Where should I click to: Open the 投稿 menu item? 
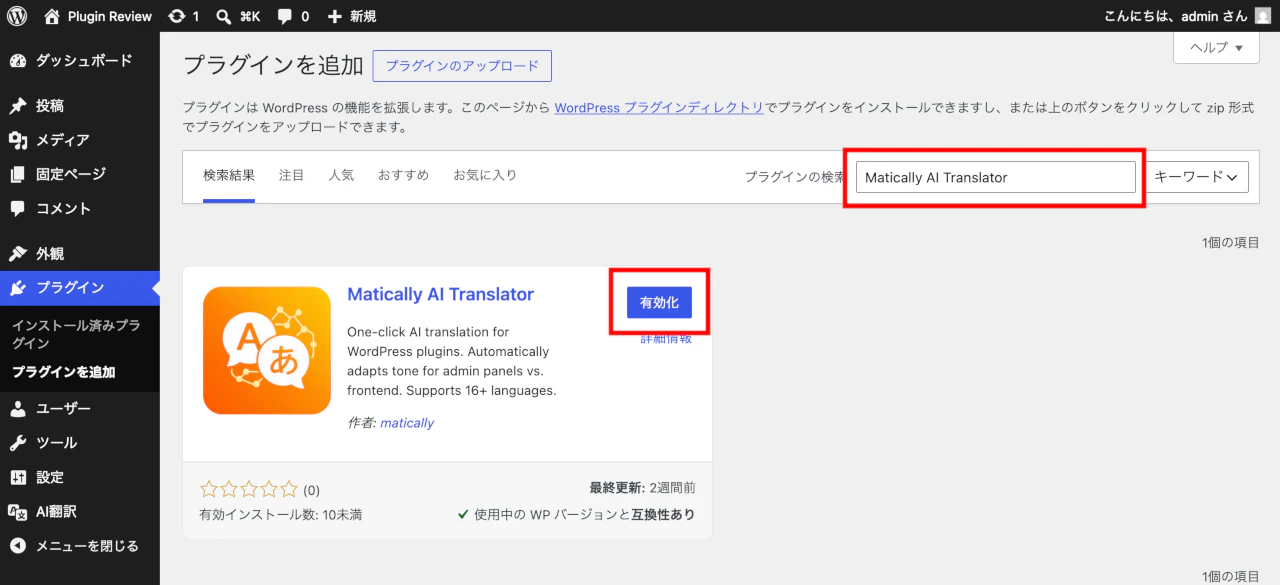[80, 106]
